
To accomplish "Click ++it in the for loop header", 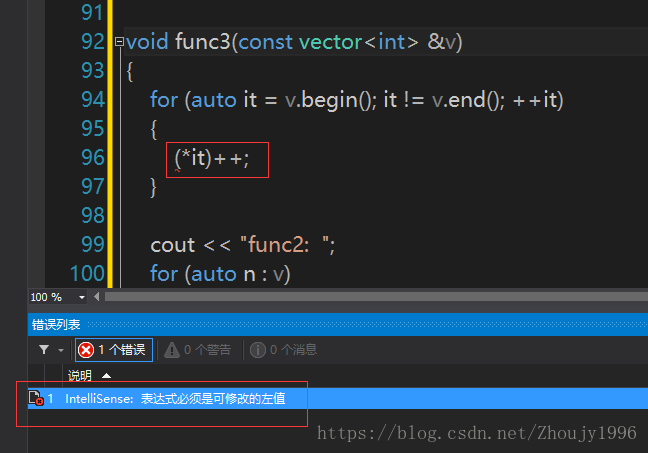I will (x=536, y=100).
